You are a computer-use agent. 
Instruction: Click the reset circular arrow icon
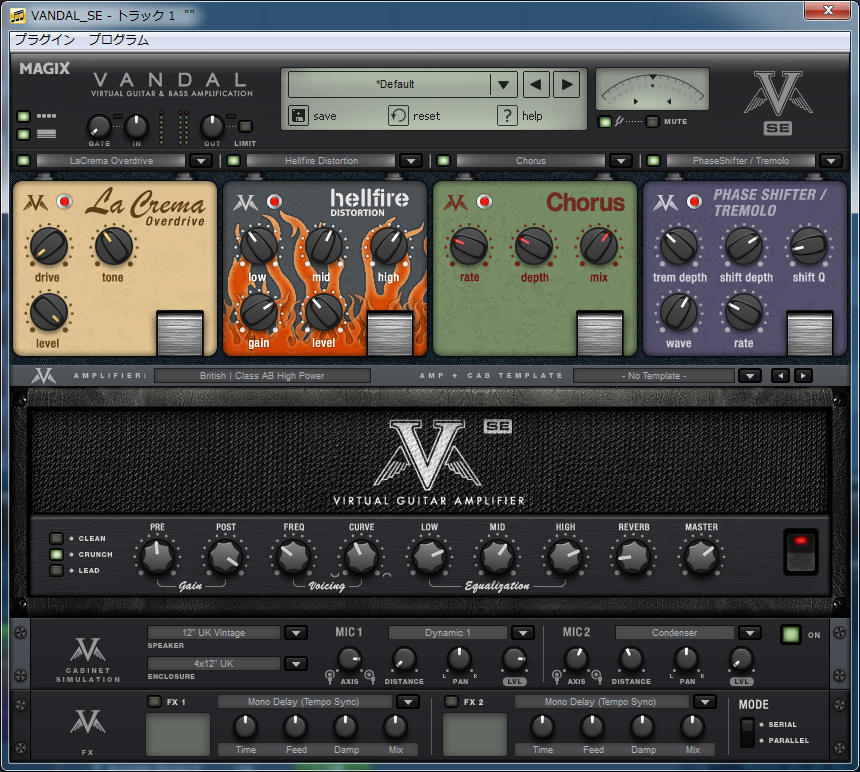[398, 116]
